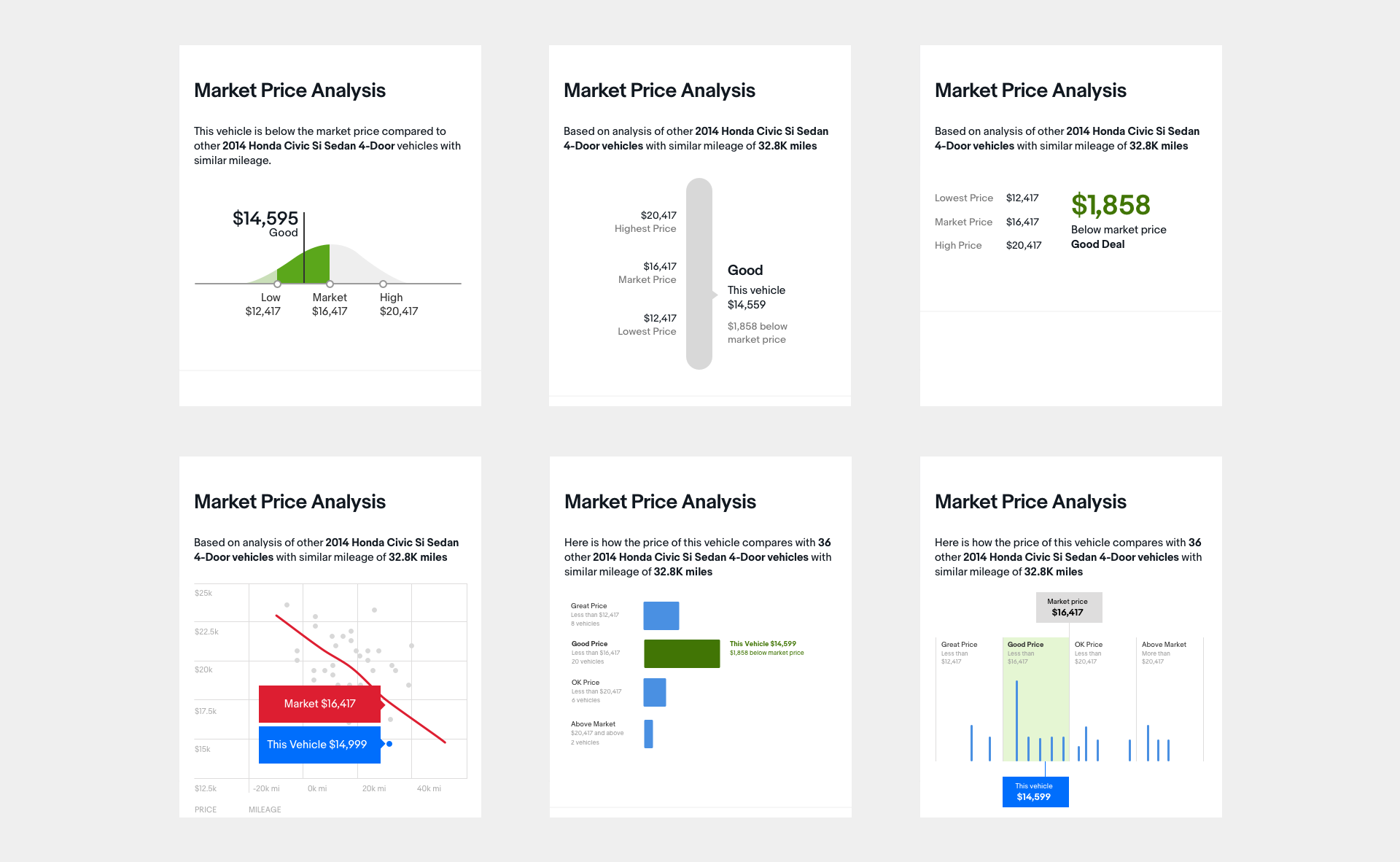Image resolution: width=1400 pixels, height=862 pixels.
Task: Click the "This vehicle $14,559" text
Action: 756,298
